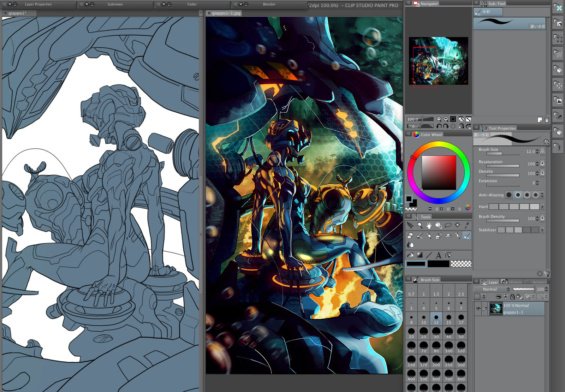Click the black square fit icon below Navigator
This screenshot has height=392, width=565.
tap(453, 119)
